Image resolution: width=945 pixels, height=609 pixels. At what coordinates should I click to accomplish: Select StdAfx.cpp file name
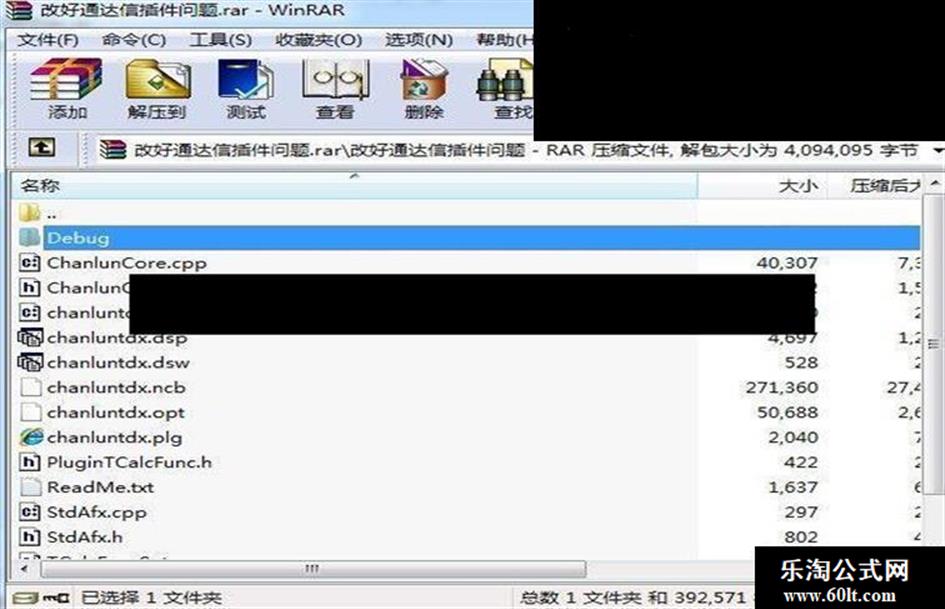pos(96,513)
